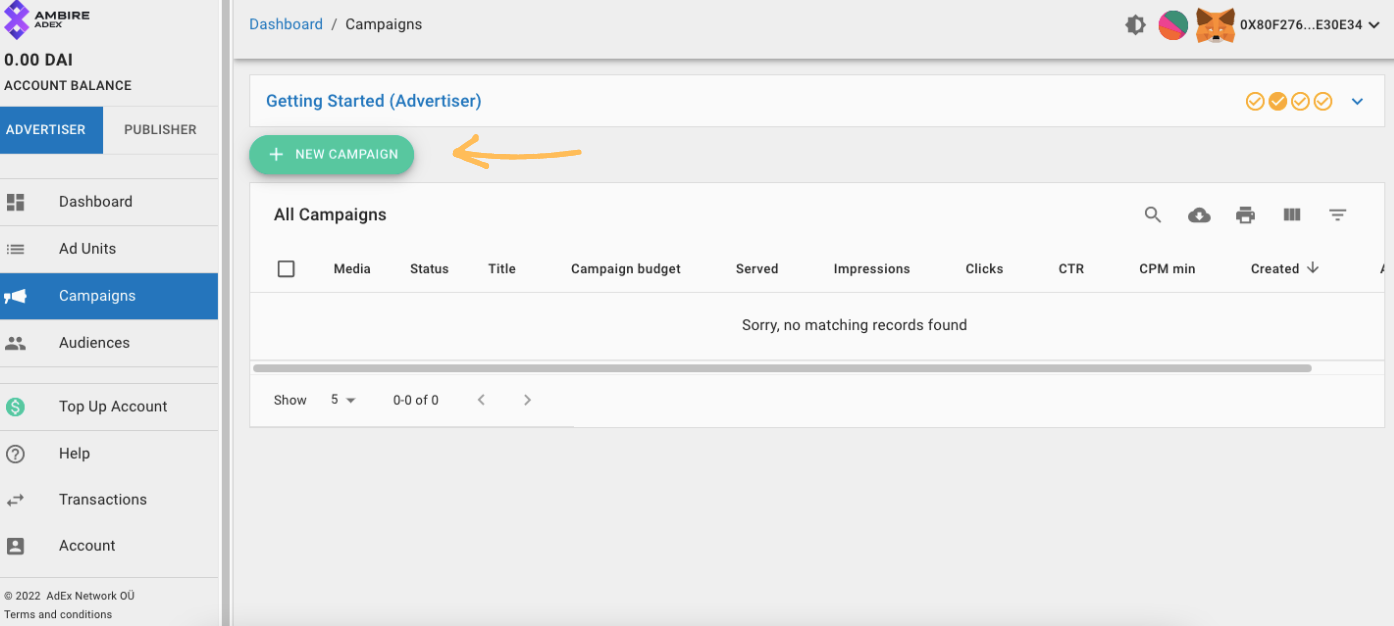
Task: Click the ACCOUNT BALANCE label
Action: point(68,86)
